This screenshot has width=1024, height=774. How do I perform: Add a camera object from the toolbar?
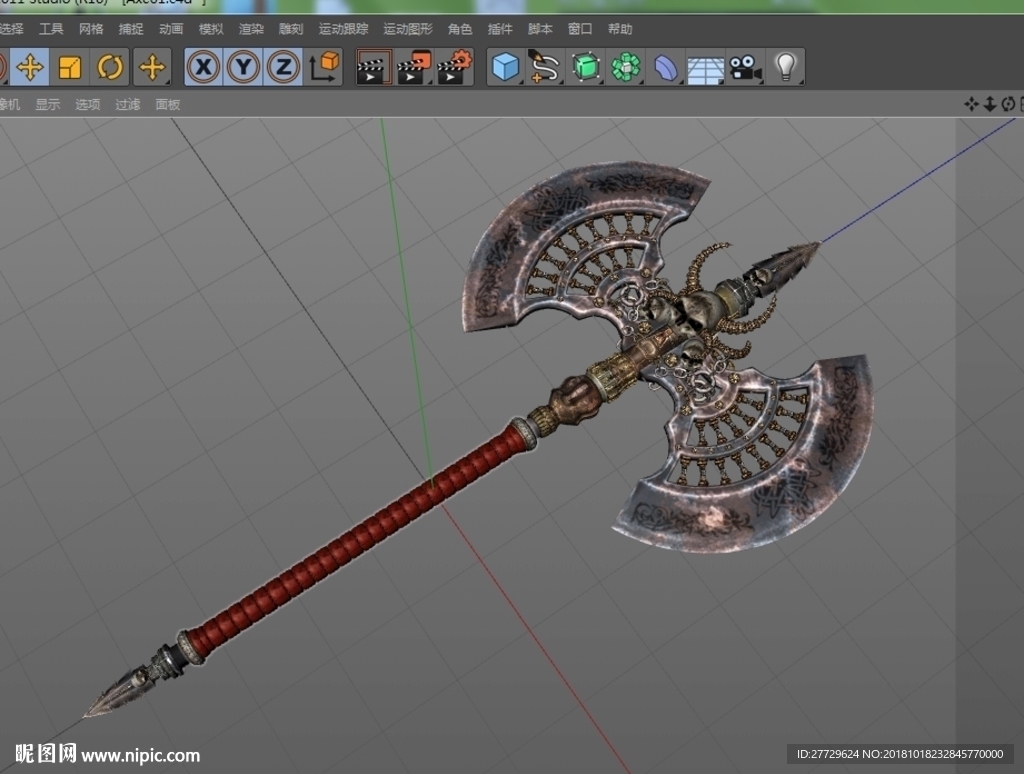pyautogui.click(x=745, y=67)
